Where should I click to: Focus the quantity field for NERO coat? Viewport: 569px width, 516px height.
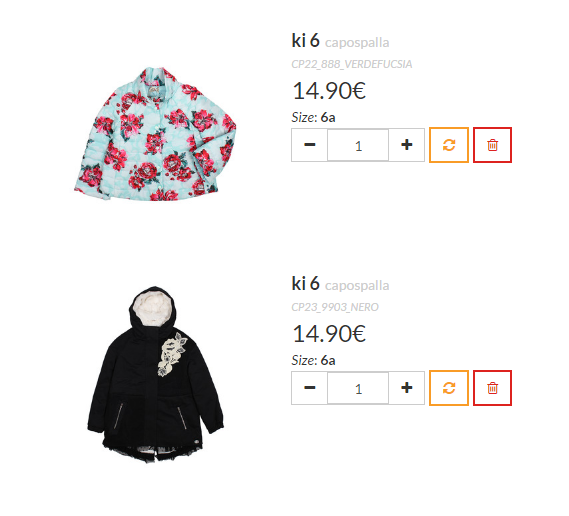pyautogui.click(x=358, y=388)
